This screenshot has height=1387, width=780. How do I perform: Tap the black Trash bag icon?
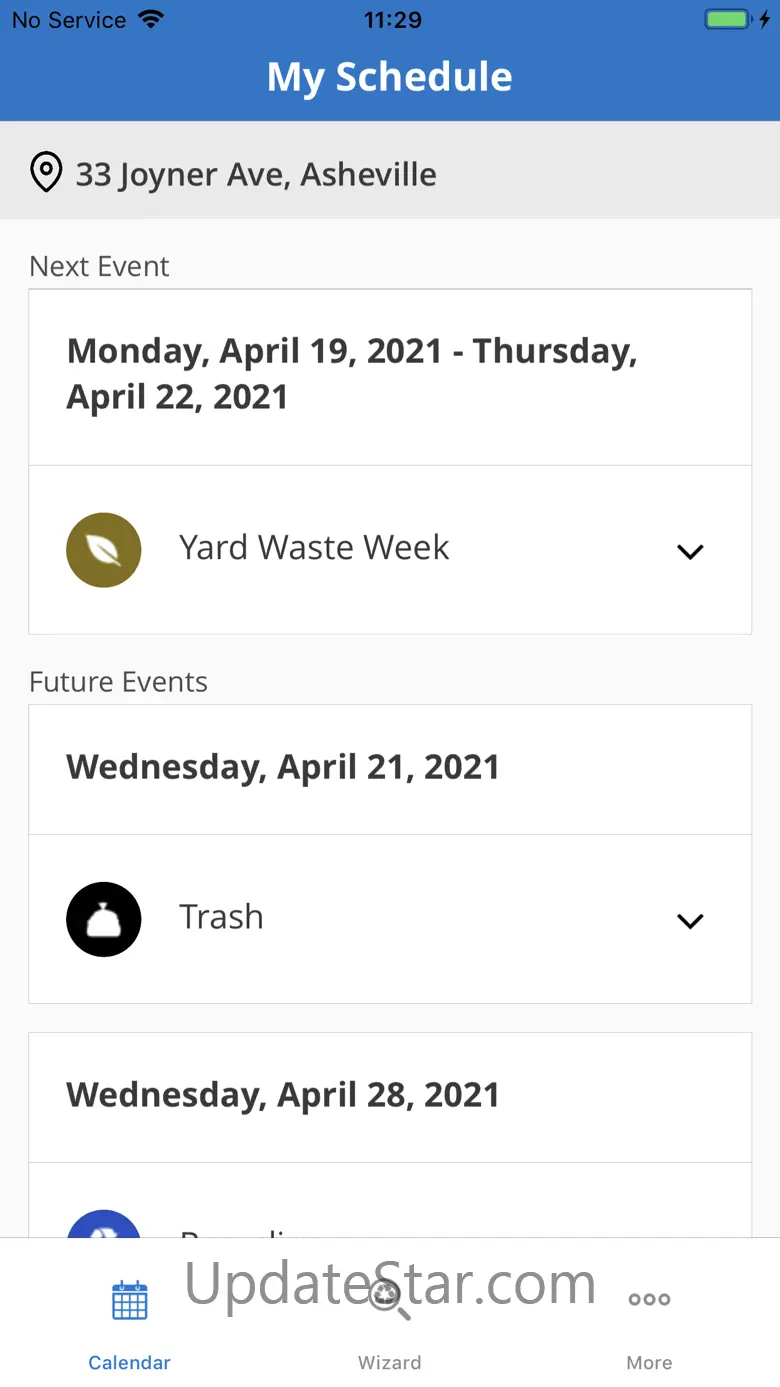click(x=104, y=919)
